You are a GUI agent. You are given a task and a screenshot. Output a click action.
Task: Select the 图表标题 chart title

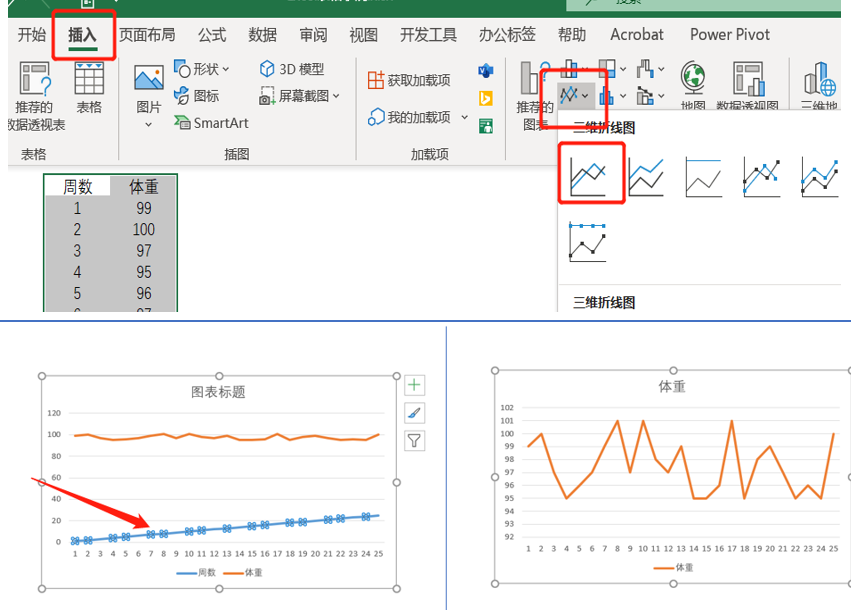point(218,392)
